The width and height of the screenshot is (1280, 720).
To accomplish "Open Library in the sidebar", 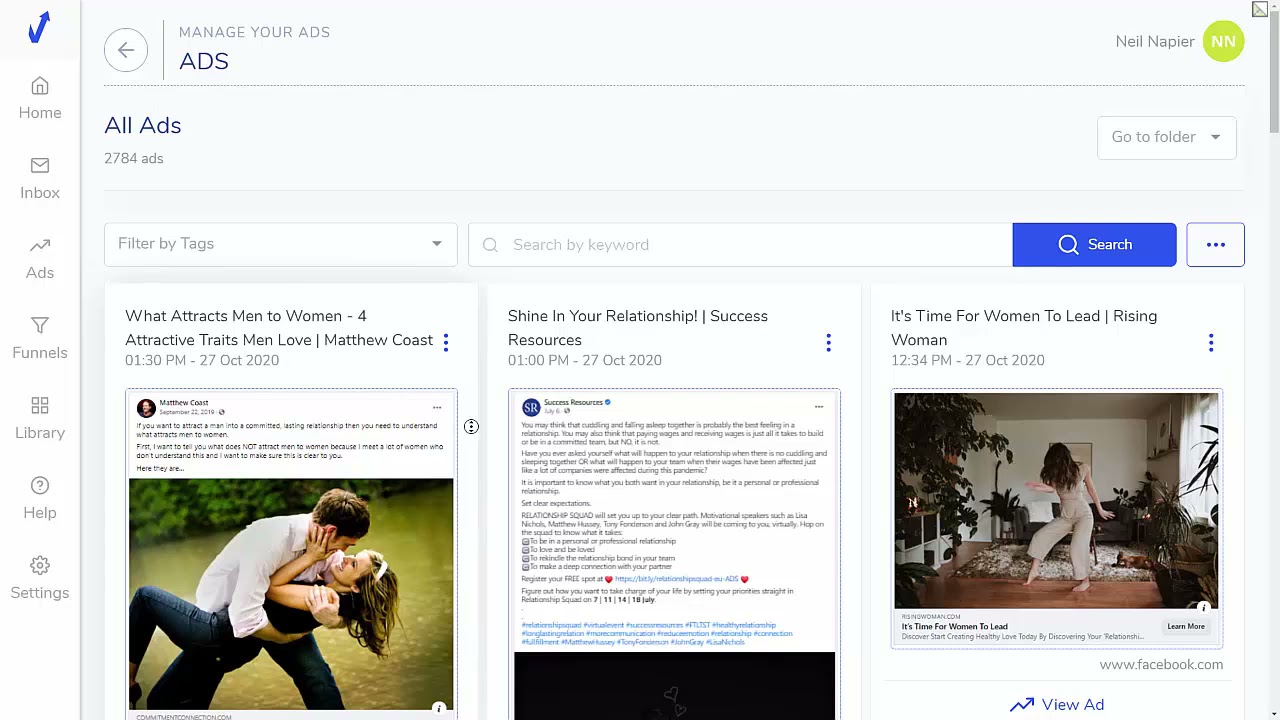I will tap(40, 419).
